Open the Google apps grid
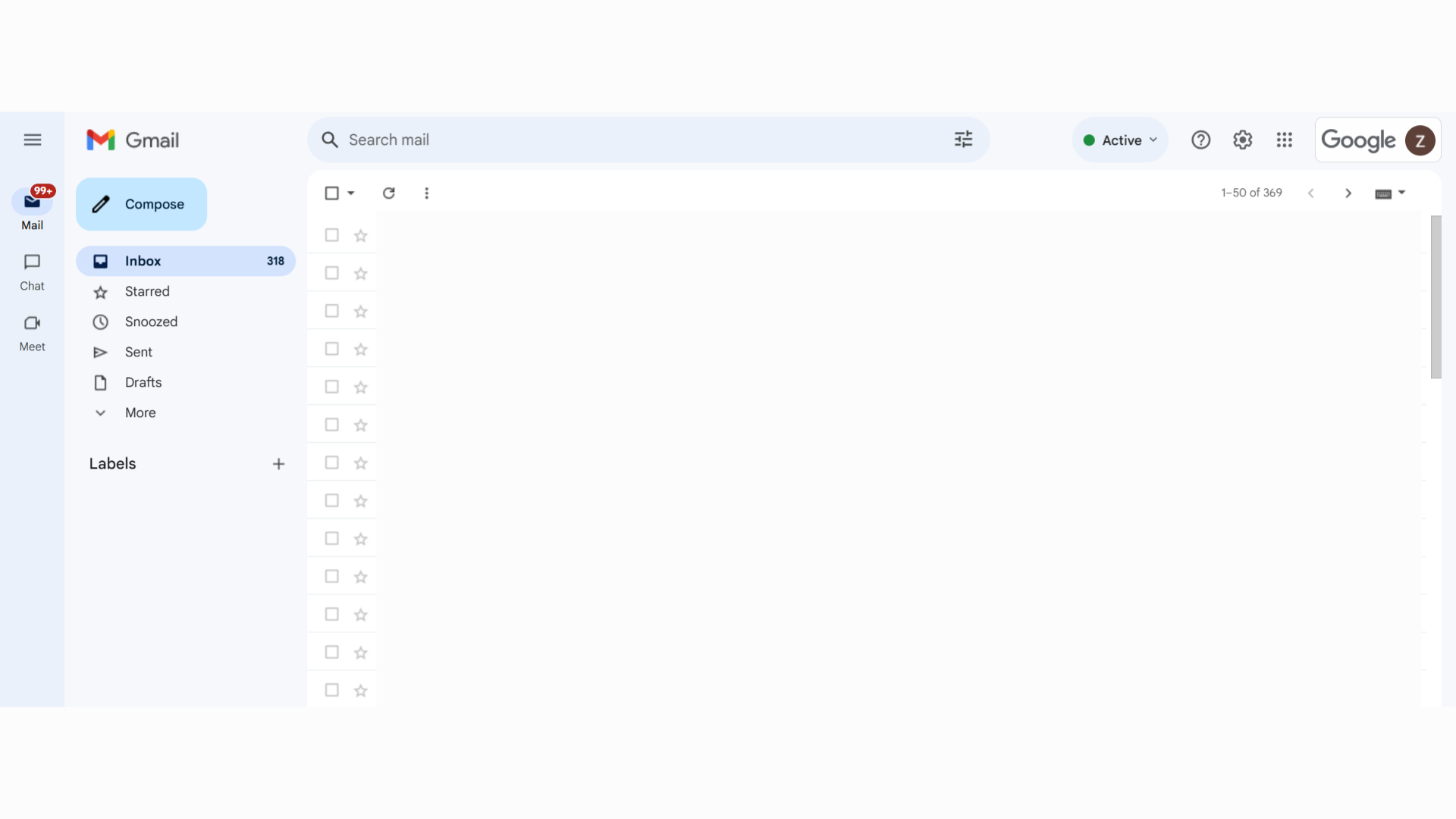This screenshot has height=819, width=1456. click(x=1284, y=140)
